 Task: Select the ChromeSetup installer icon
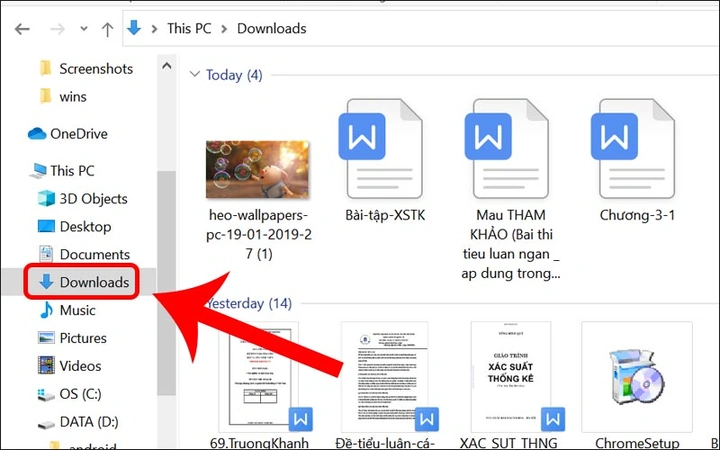tap(636, 377)
